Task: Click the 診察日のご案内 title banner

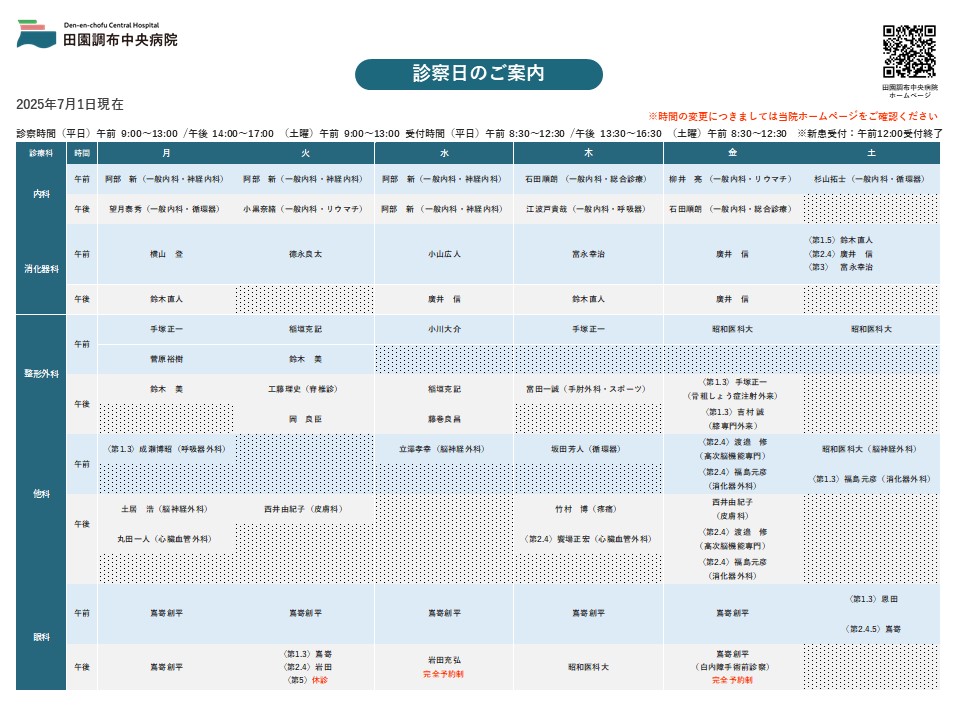Action: coord(479,74)
